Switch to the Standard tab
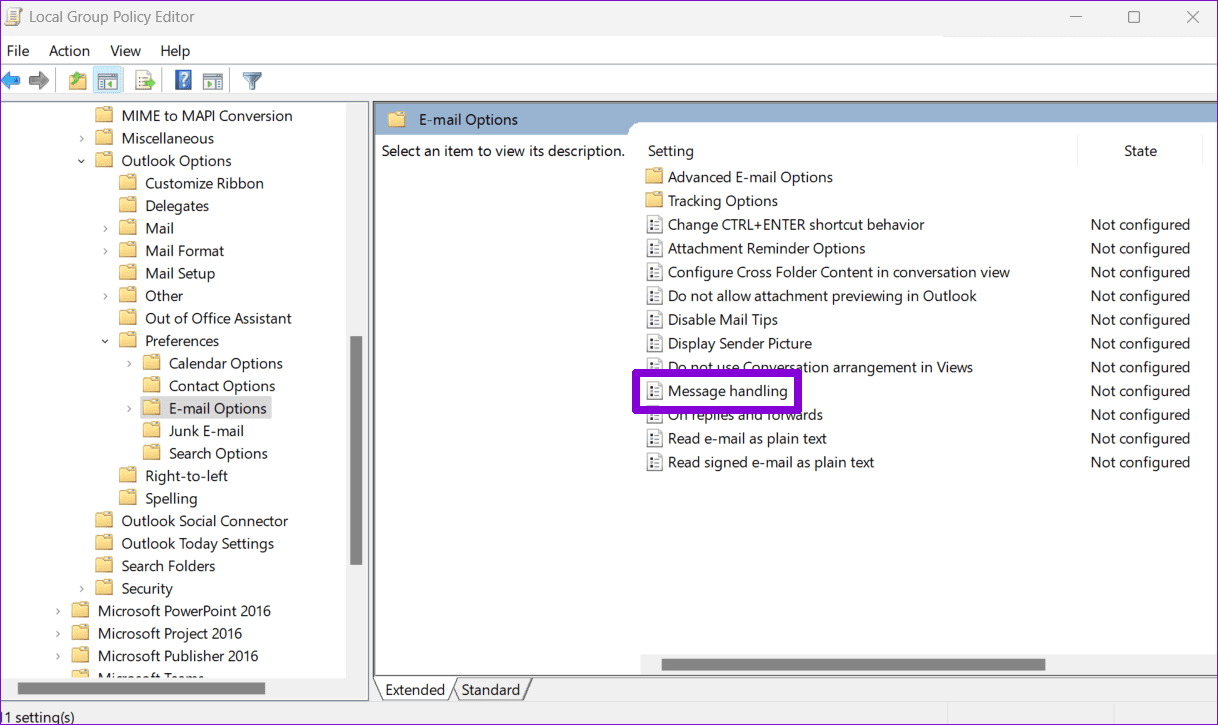This screenshot has width=1218, height=725. point(491,689)
